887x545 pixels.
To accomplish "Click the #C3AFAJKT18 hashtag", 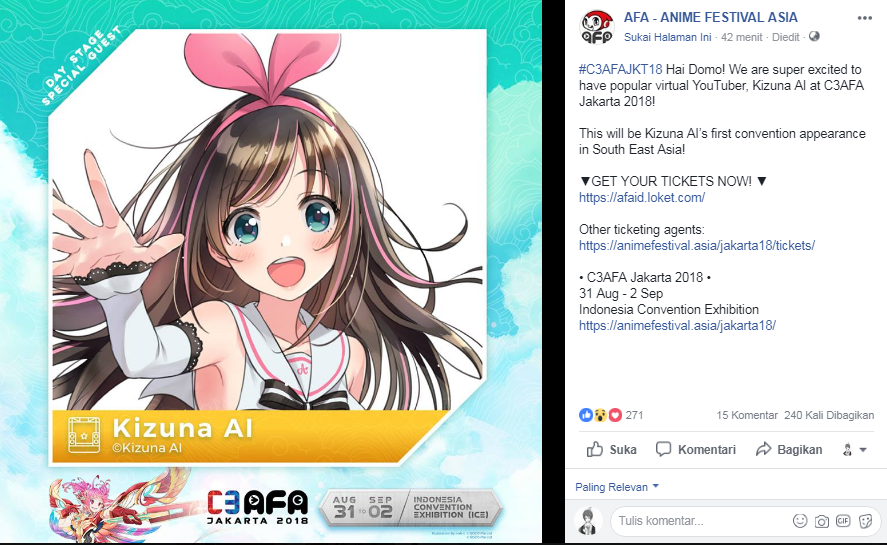I will click(x=620, y=70).
